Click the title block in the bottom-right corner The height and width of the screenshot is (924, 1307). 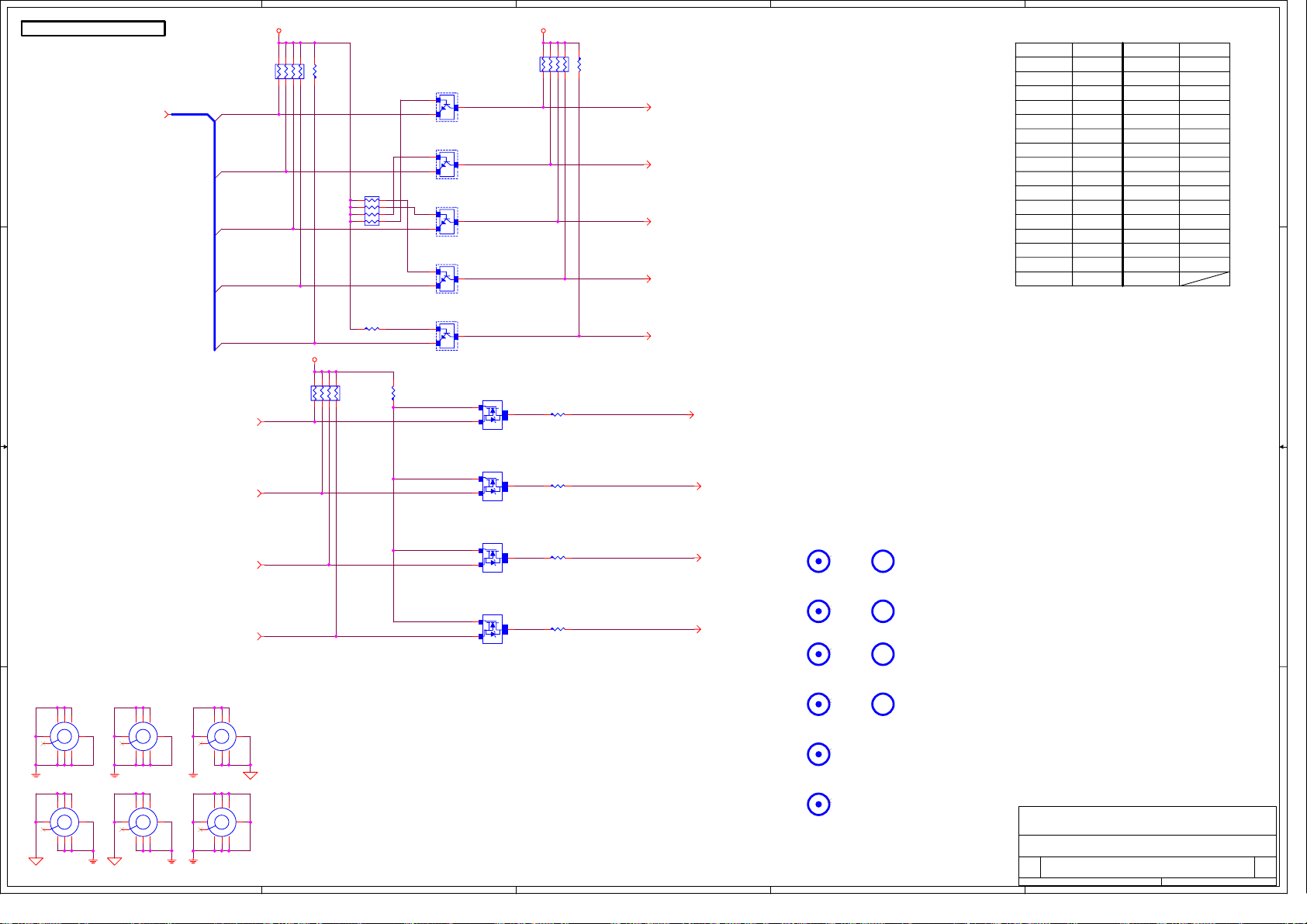[1147, 846]
